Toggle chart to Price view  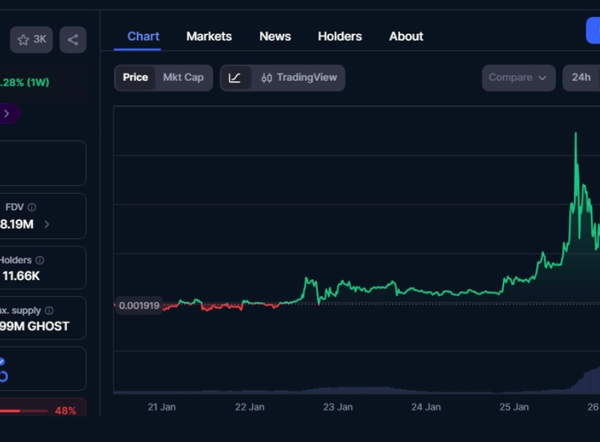(x=135, y=78)
